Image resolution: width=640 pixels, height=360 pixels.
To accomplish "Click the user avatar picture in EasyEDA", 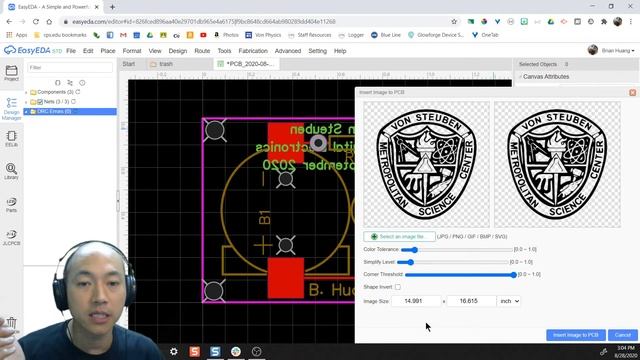I will [593, 50].
